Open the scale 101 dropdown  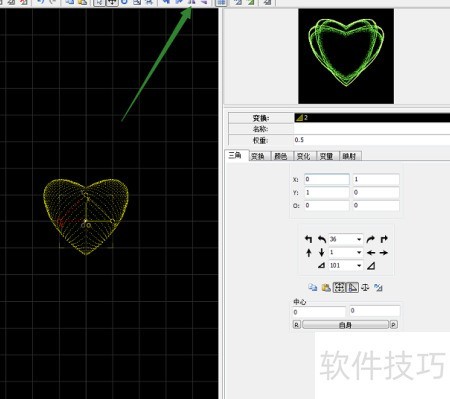click(359, 266)
